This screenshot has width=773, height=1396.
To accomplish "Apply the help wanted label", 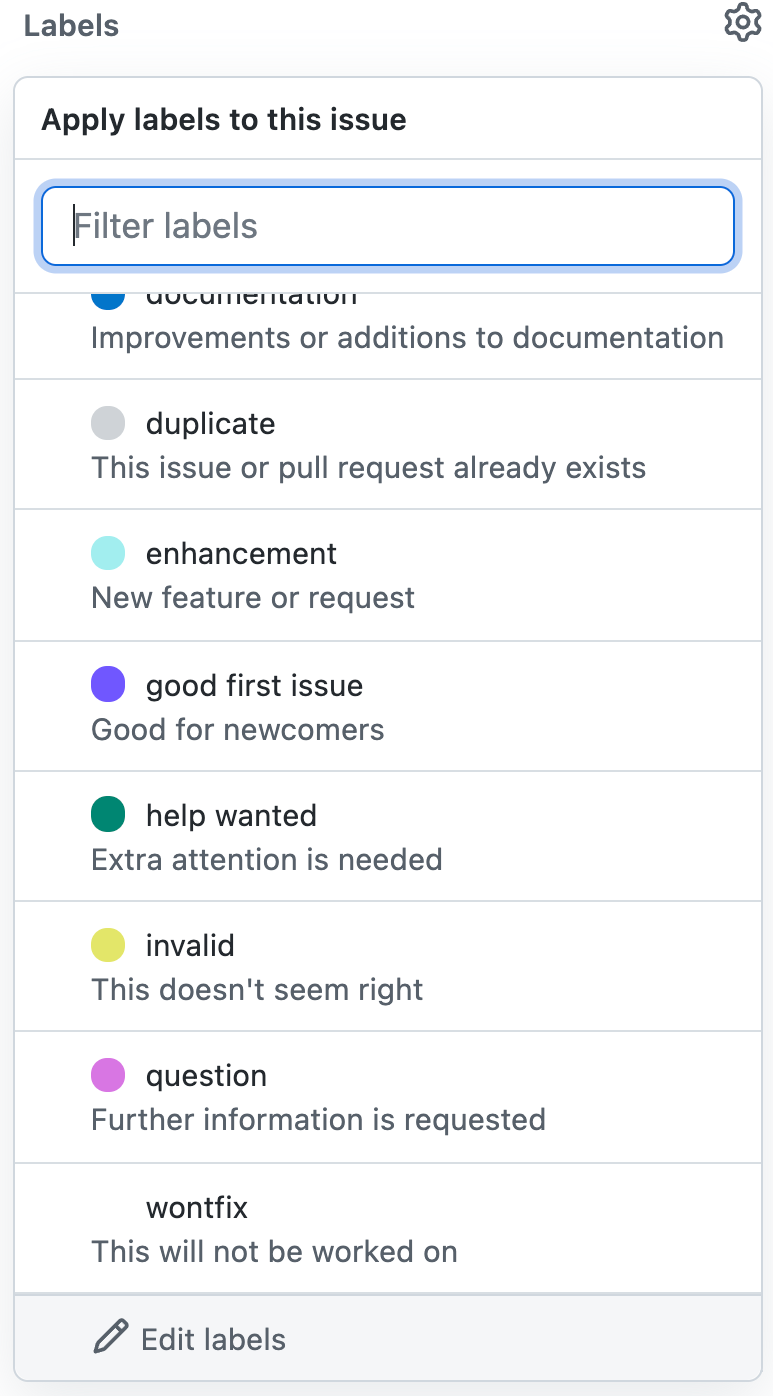I will 388,836.
